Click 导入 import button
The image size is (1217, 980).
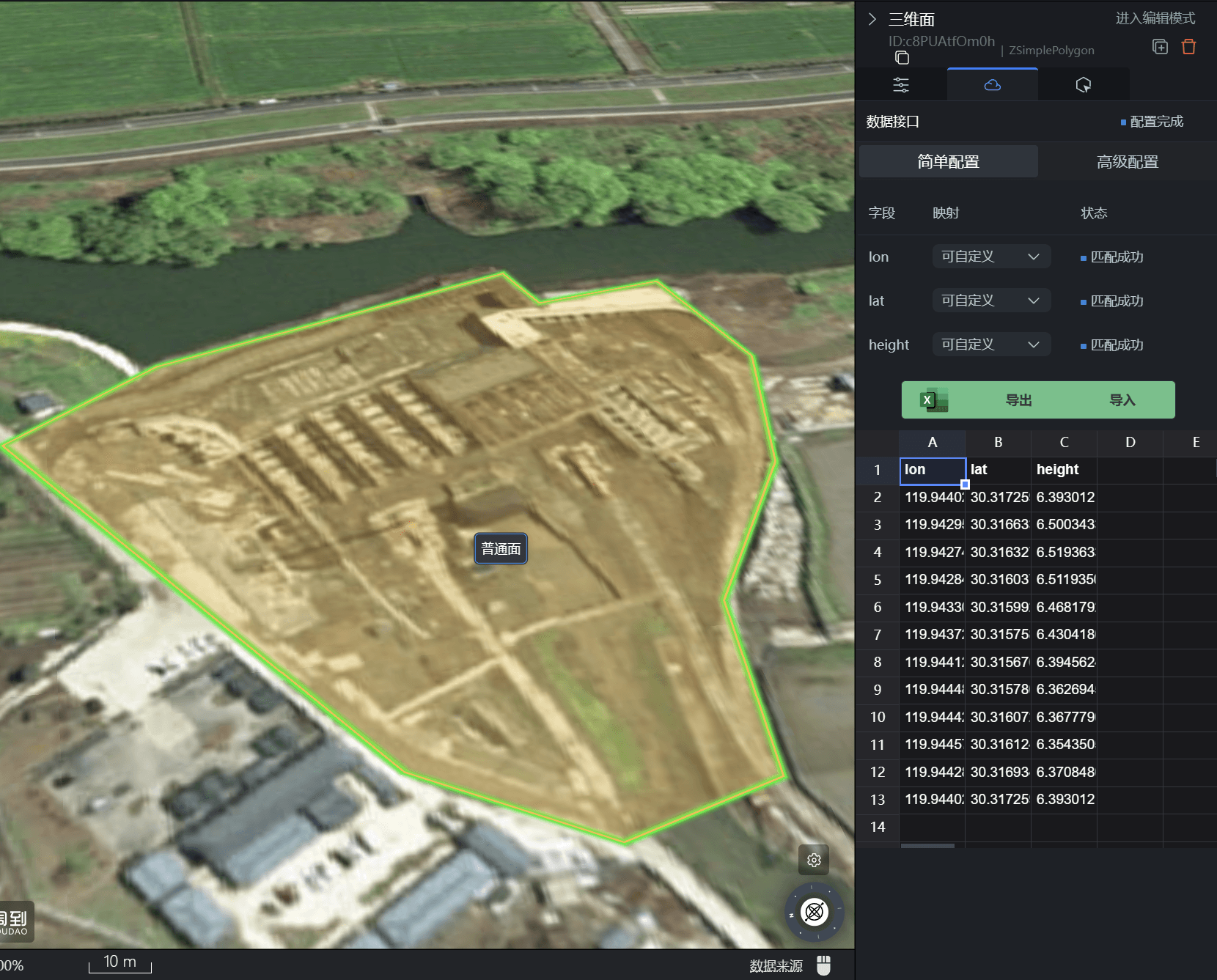(x=1122, y=400)
